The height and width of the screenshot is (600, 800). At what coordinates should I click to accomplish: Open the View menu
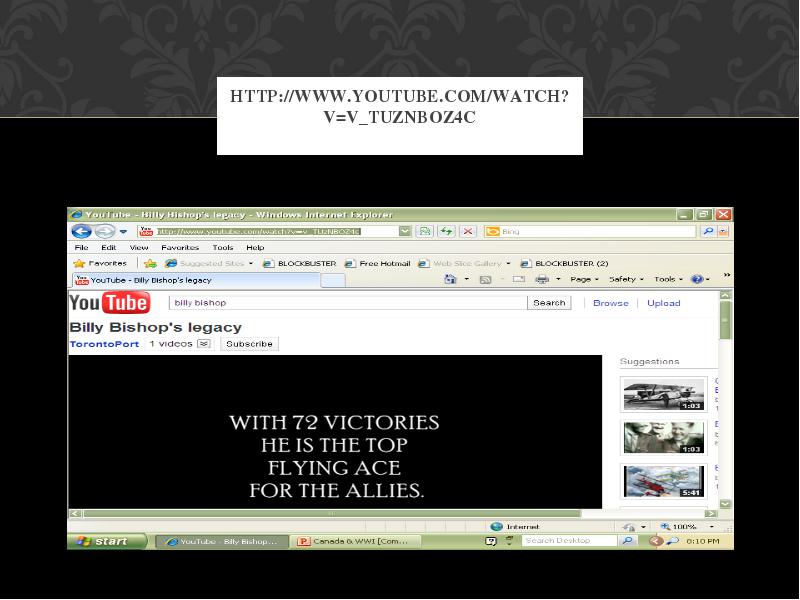click(x=139, y=247)
